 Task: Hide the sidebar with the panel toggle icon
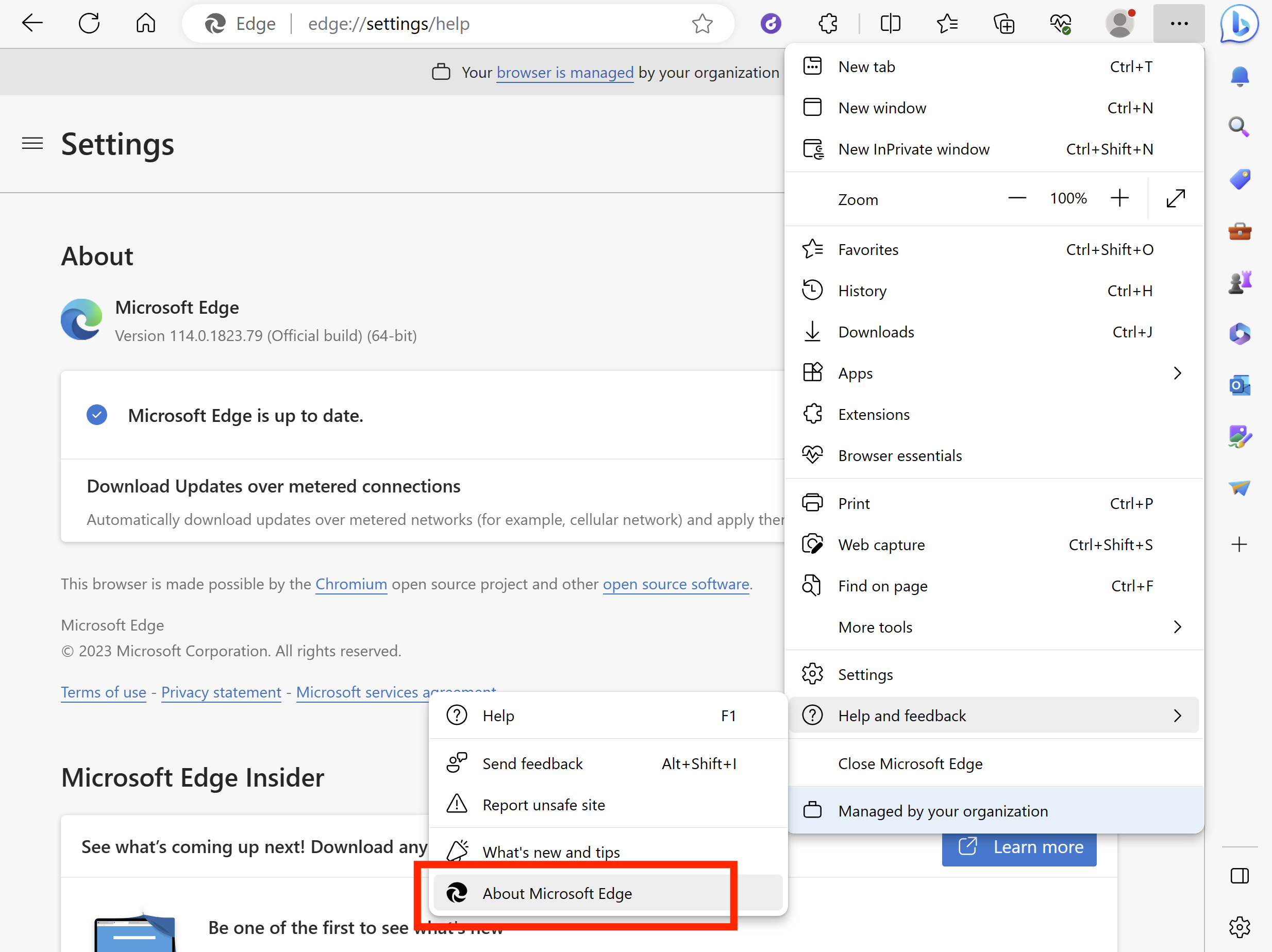(1239, 876)
